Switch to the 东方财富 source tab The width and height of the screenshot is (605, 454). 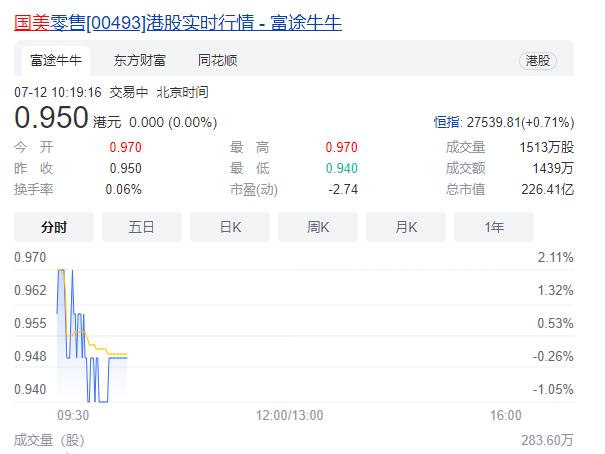pyautogui.click(x=140, y=60)
